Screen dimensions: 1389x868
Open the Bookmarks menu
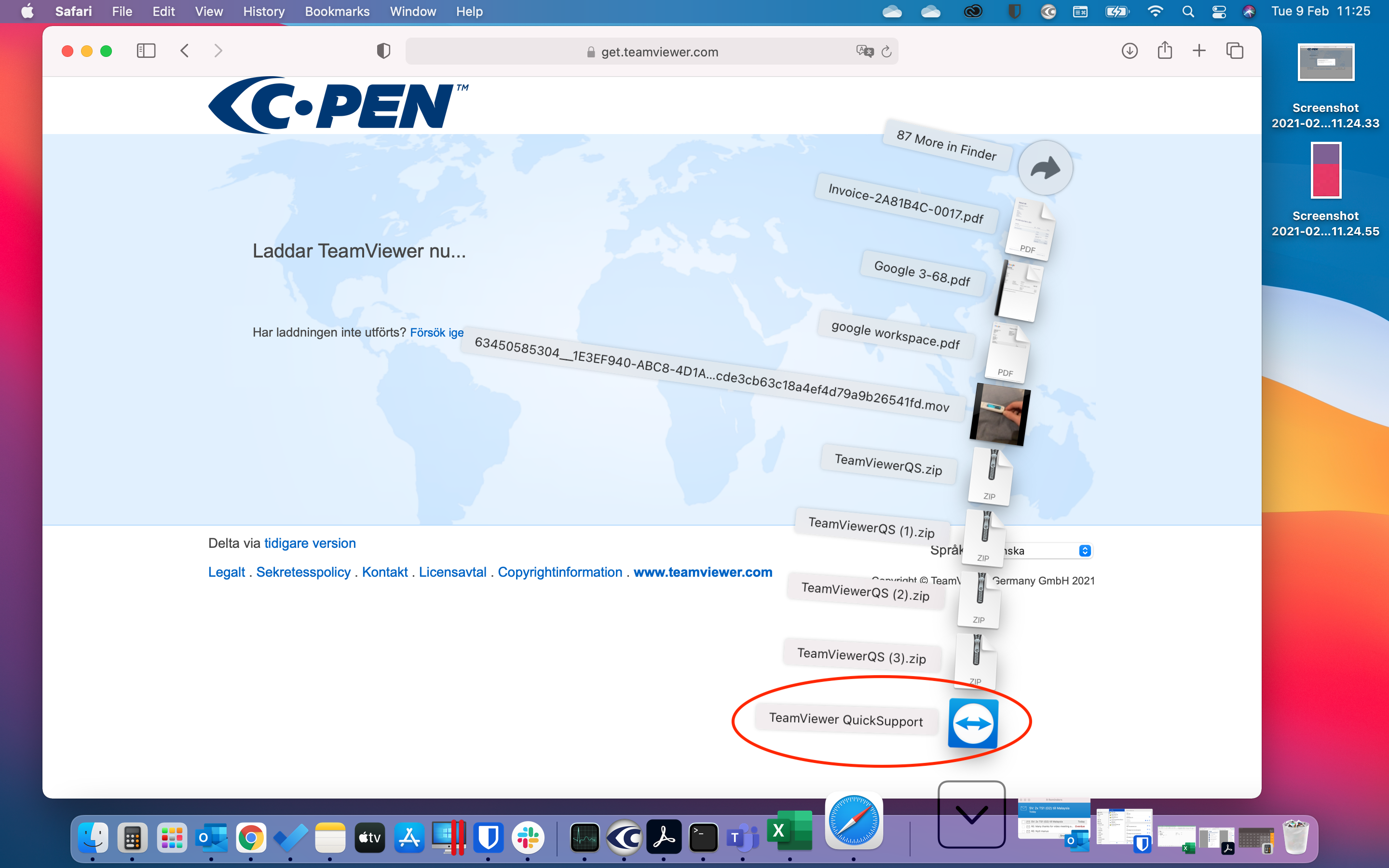(337, 12)
